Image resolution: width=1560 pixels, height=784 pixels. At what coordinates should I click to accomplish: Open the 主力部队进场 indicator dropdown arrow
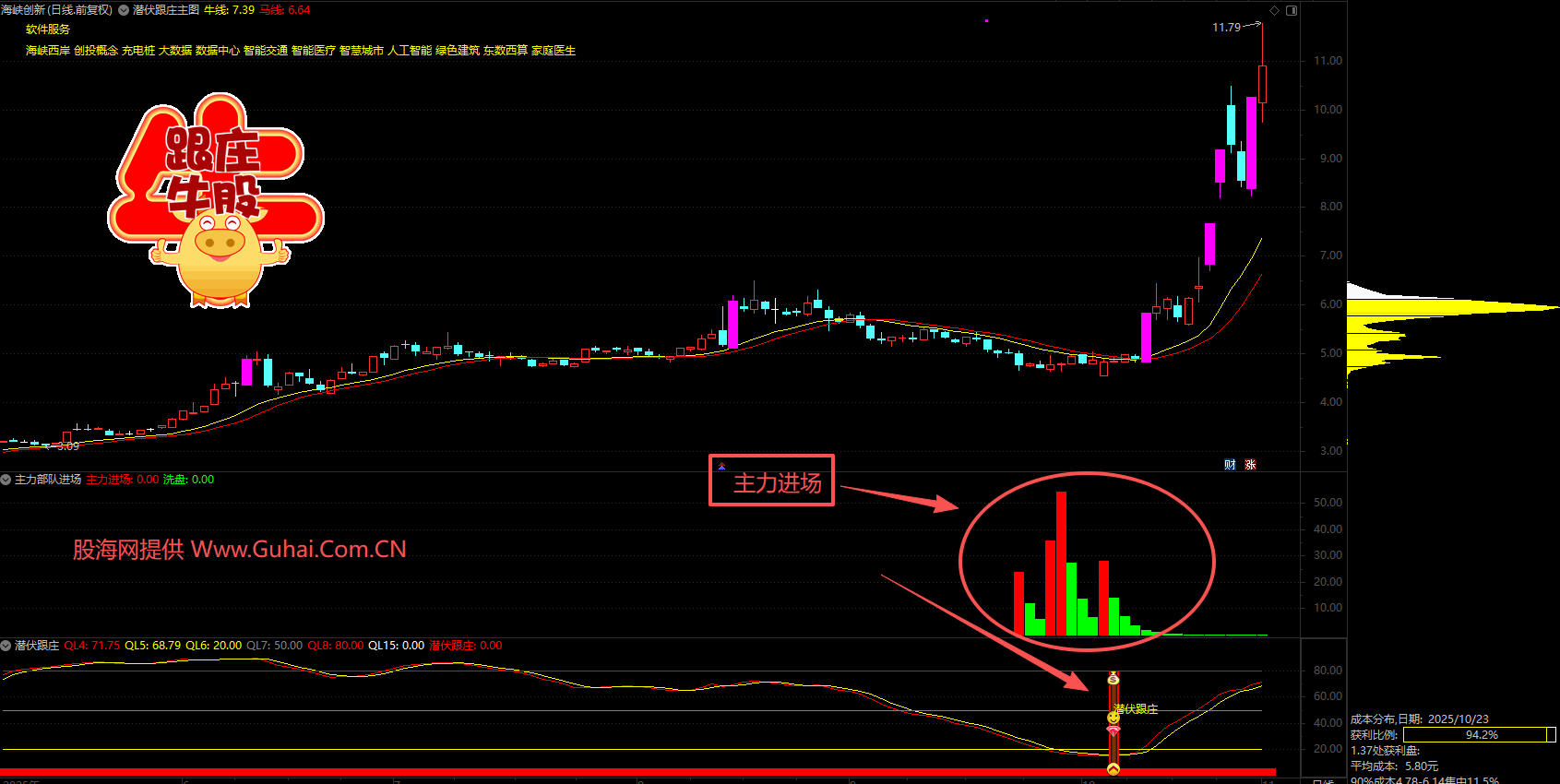coord(6,480)
